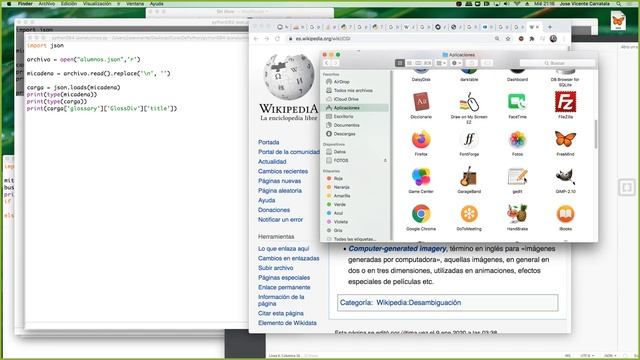640x360 pixels.
Task: Open the Ventana menu
Action: 135,3
